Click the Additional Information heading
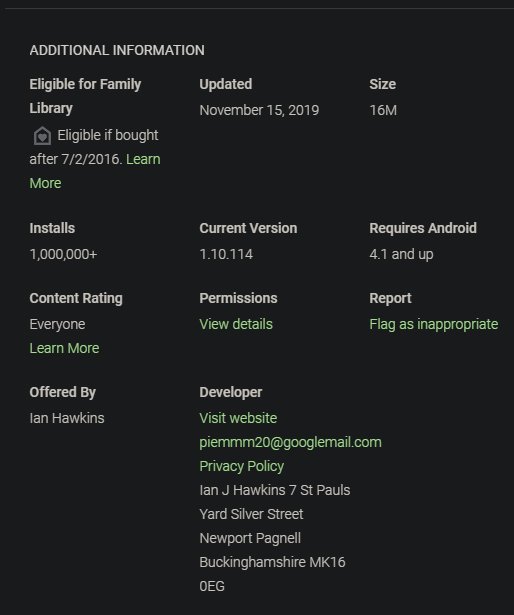The height and width of the screenshot is (615, 514). click(117, 50)
